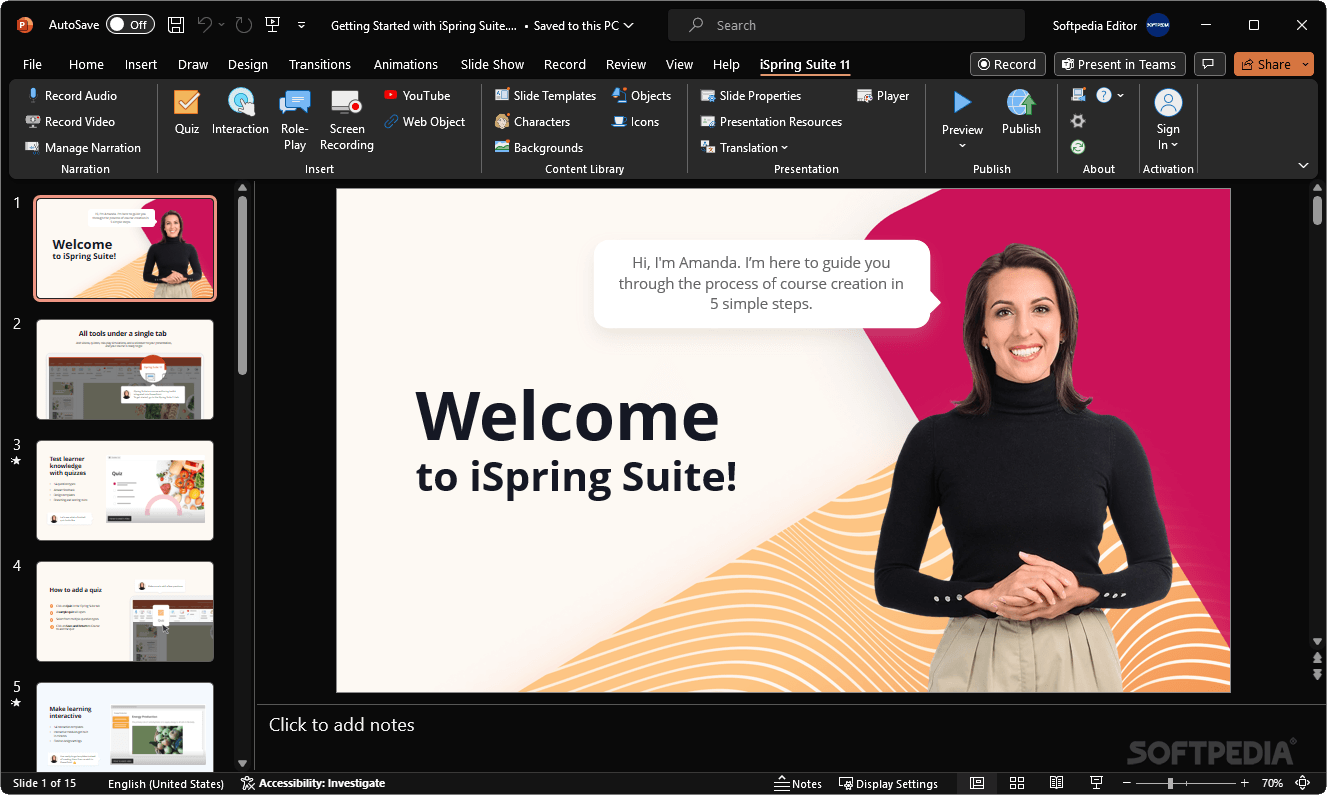Select slide 4 thumbnail How to add a quiz
This screenshot has width=1327, height=795.
click(x=125, y=611)
